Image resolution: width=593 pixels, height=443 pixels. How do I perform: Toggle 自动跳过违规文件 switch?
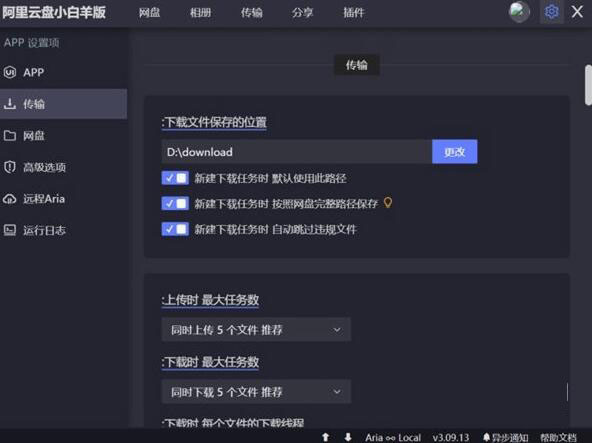pos(175,229)
